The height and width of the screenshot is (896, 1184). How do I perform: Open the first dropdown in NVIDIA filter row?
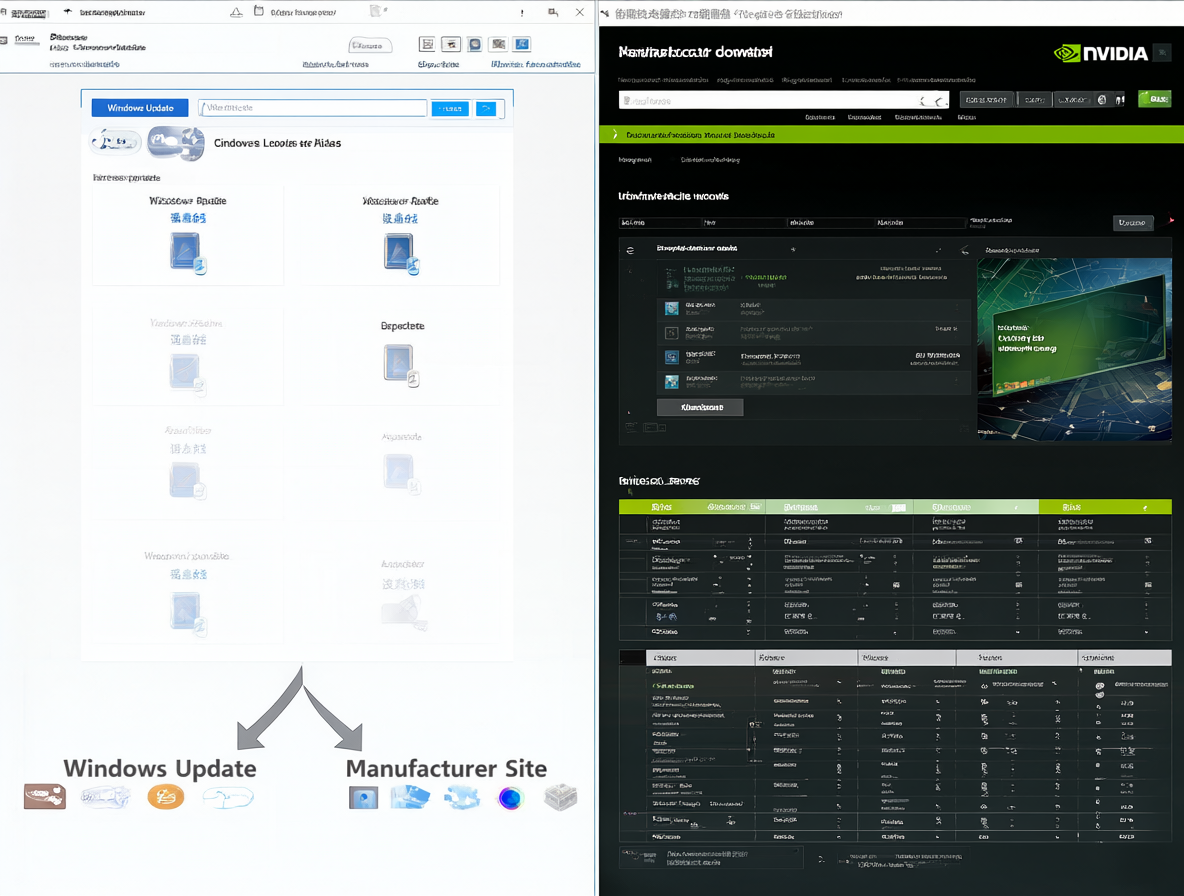pos(660,223)
